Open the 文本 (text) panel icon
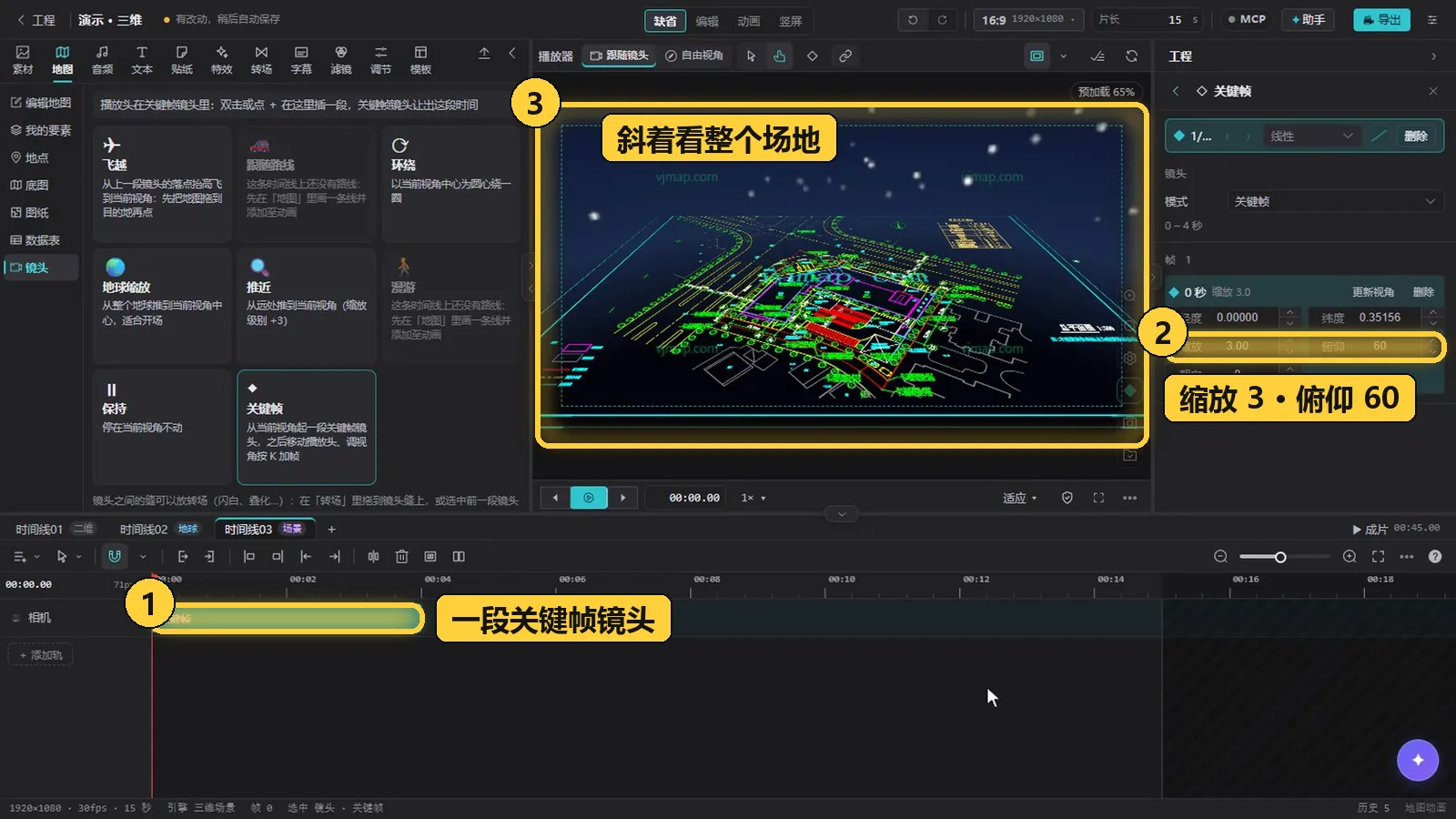 coord(142,60)
